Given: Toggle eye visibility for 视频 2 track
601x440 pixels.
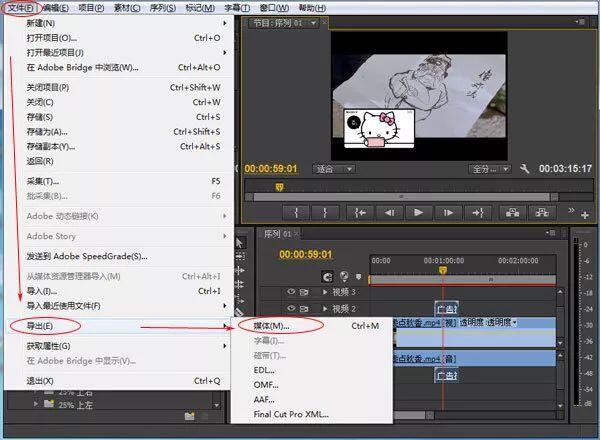Looking at the screenshot, I should pos(291,308).
